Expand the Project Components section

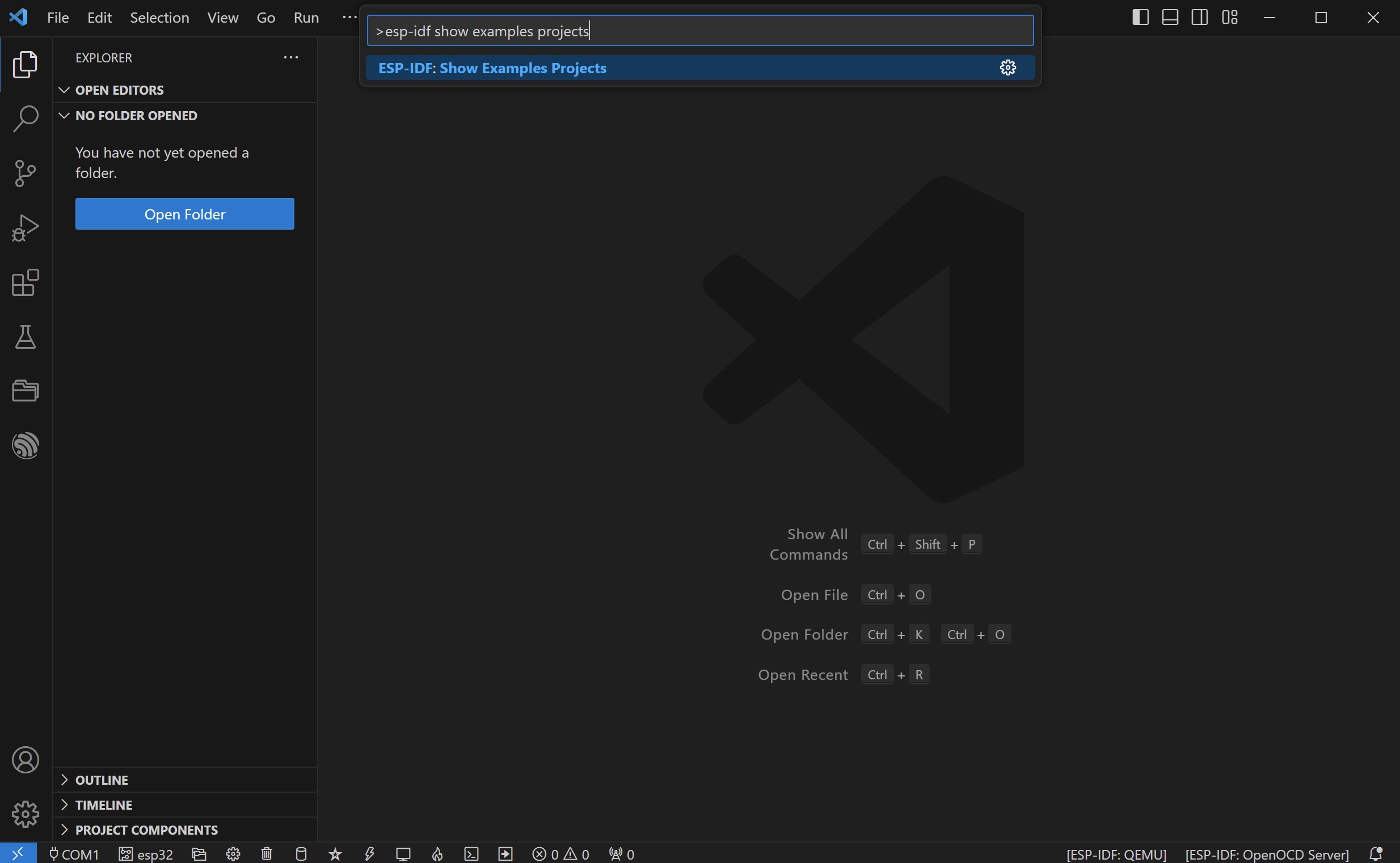click(x=185, y=830)
